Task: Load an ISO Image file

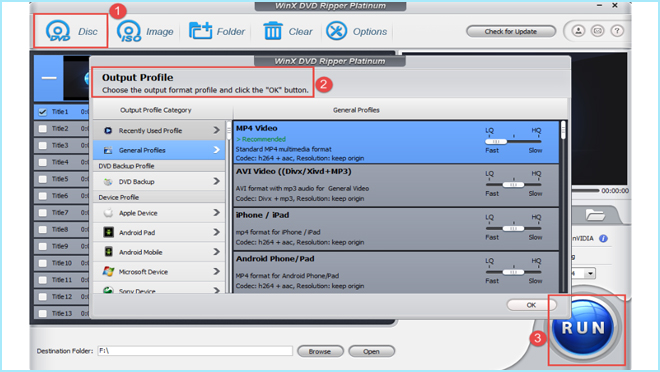Action: coord(145,31)
